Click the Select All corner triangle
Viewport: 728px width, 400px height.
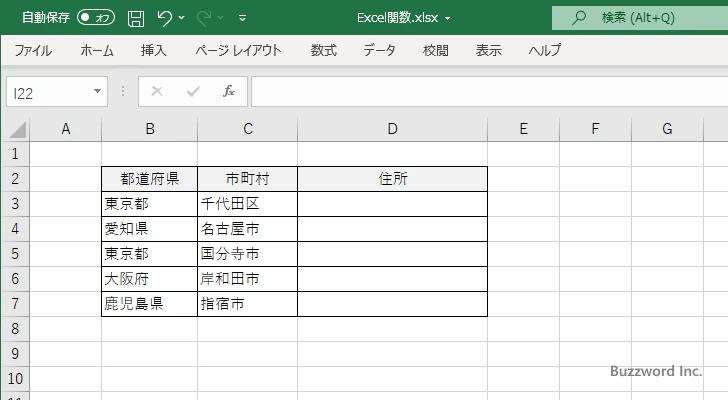[18, 129]
